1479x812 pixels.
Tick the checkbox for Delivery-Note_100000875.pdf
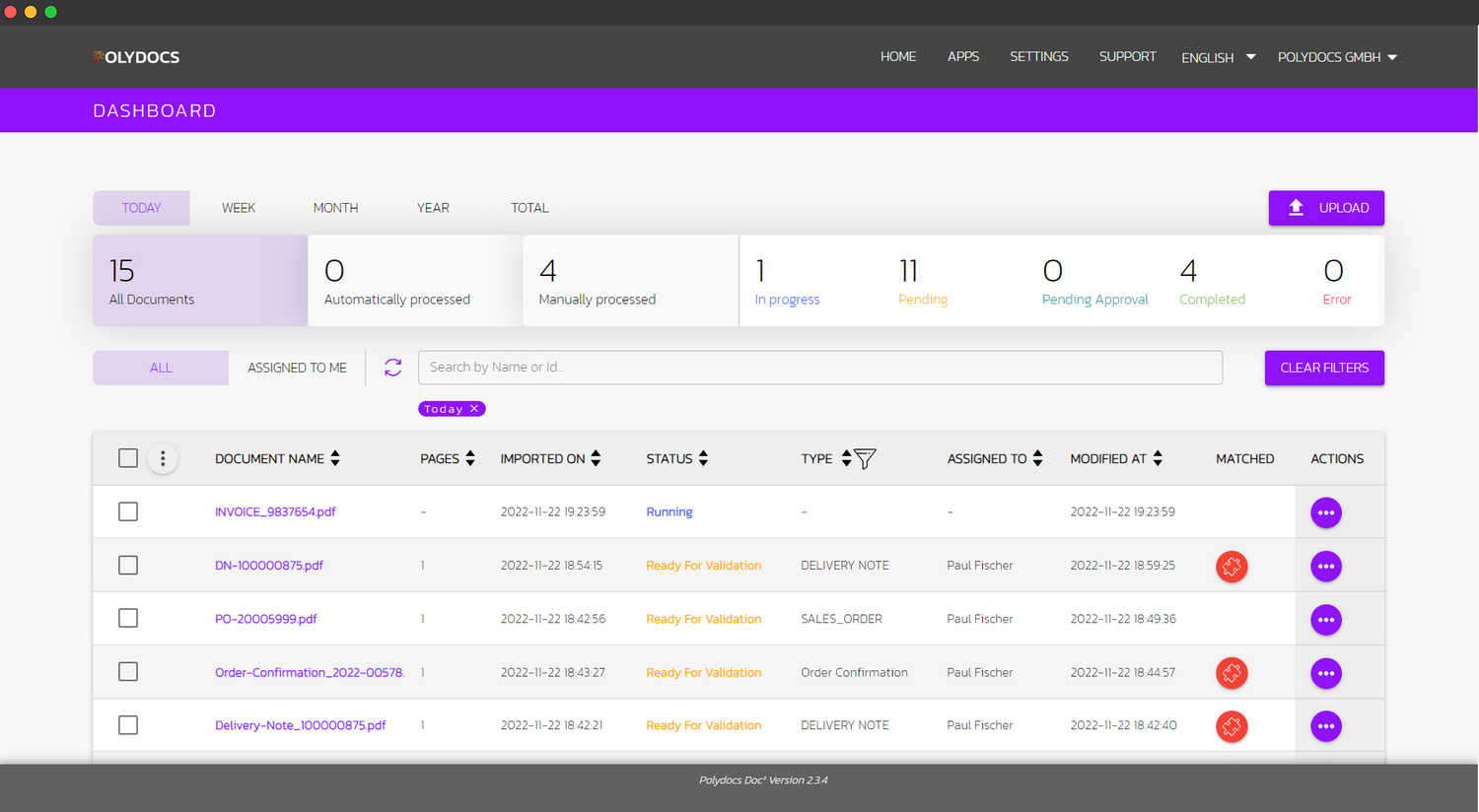click(127, 724)
